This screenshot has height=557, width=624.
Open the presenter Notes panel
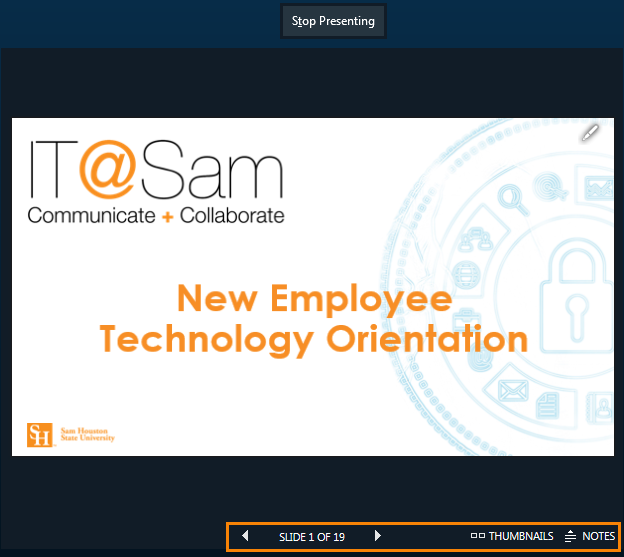(590, 536)
